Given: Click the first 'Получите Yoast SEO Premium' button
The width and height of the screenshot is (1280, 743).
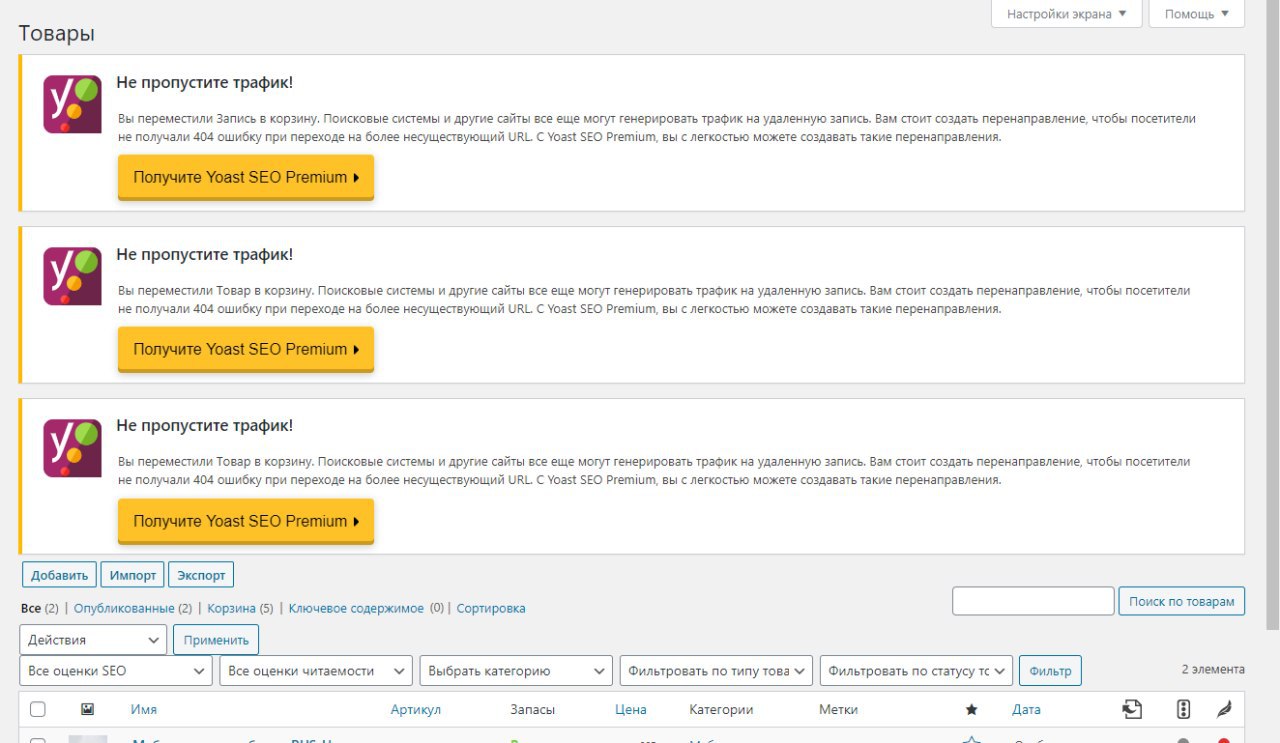Looking at the screenshot, I should click(246, 177).
